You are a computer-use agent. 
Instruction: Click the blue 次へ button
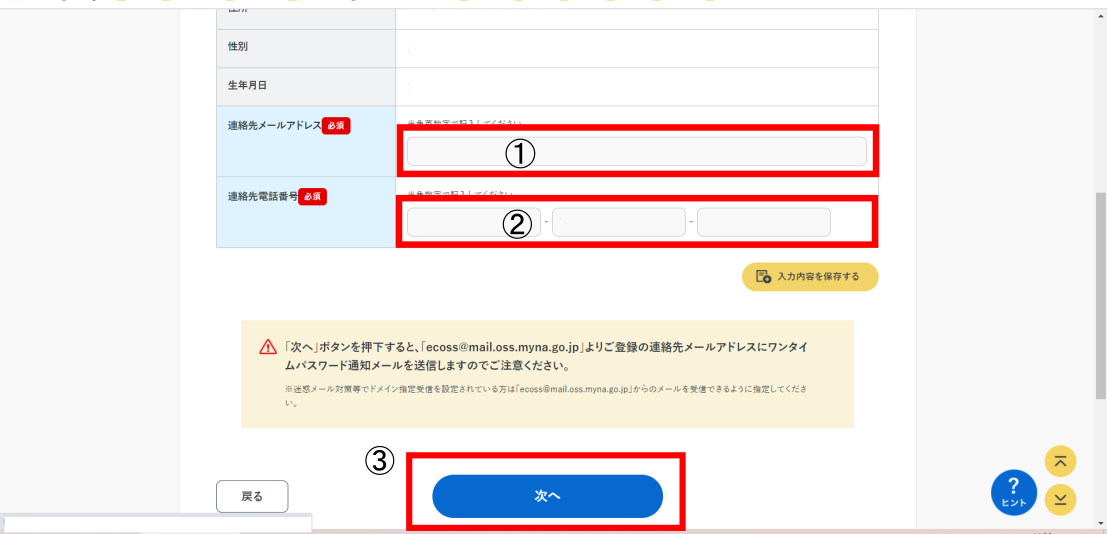547,497
